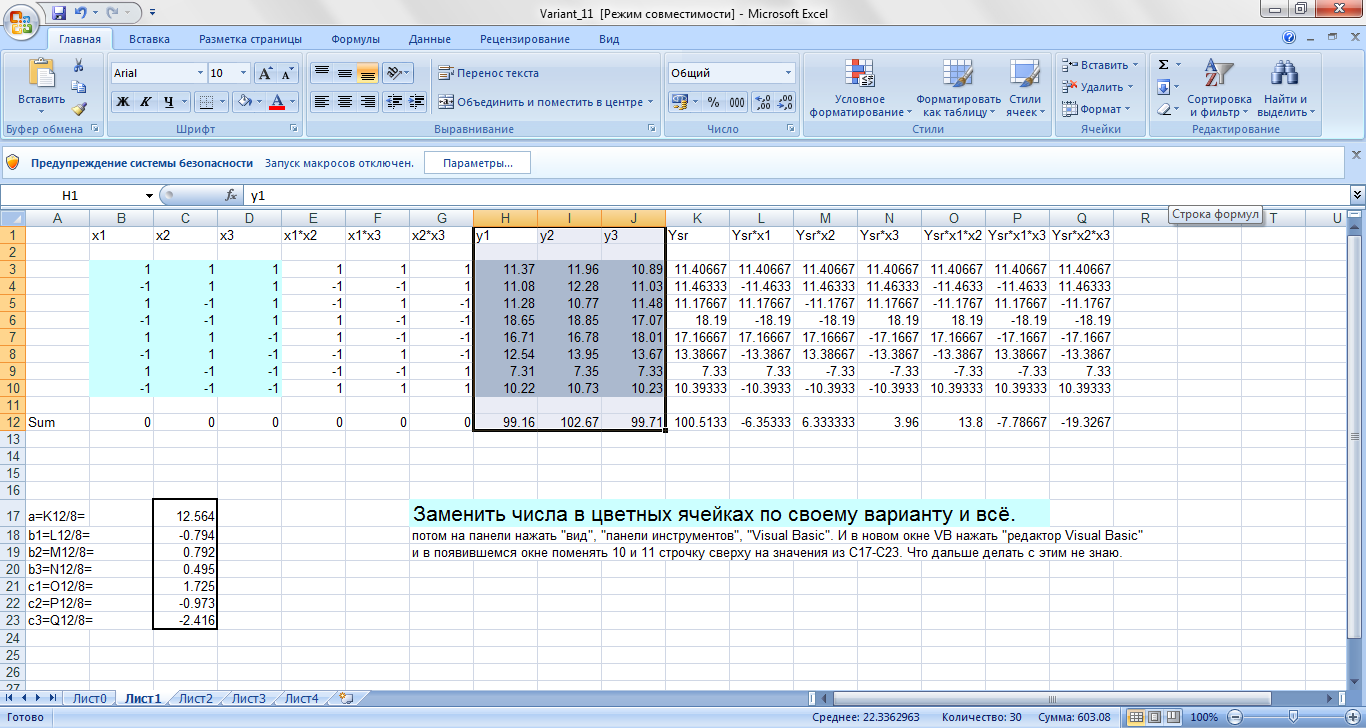Toggle underline formatting
Image resolution: width=1366 pixels, height=728 pixels.
click(169, 102)
